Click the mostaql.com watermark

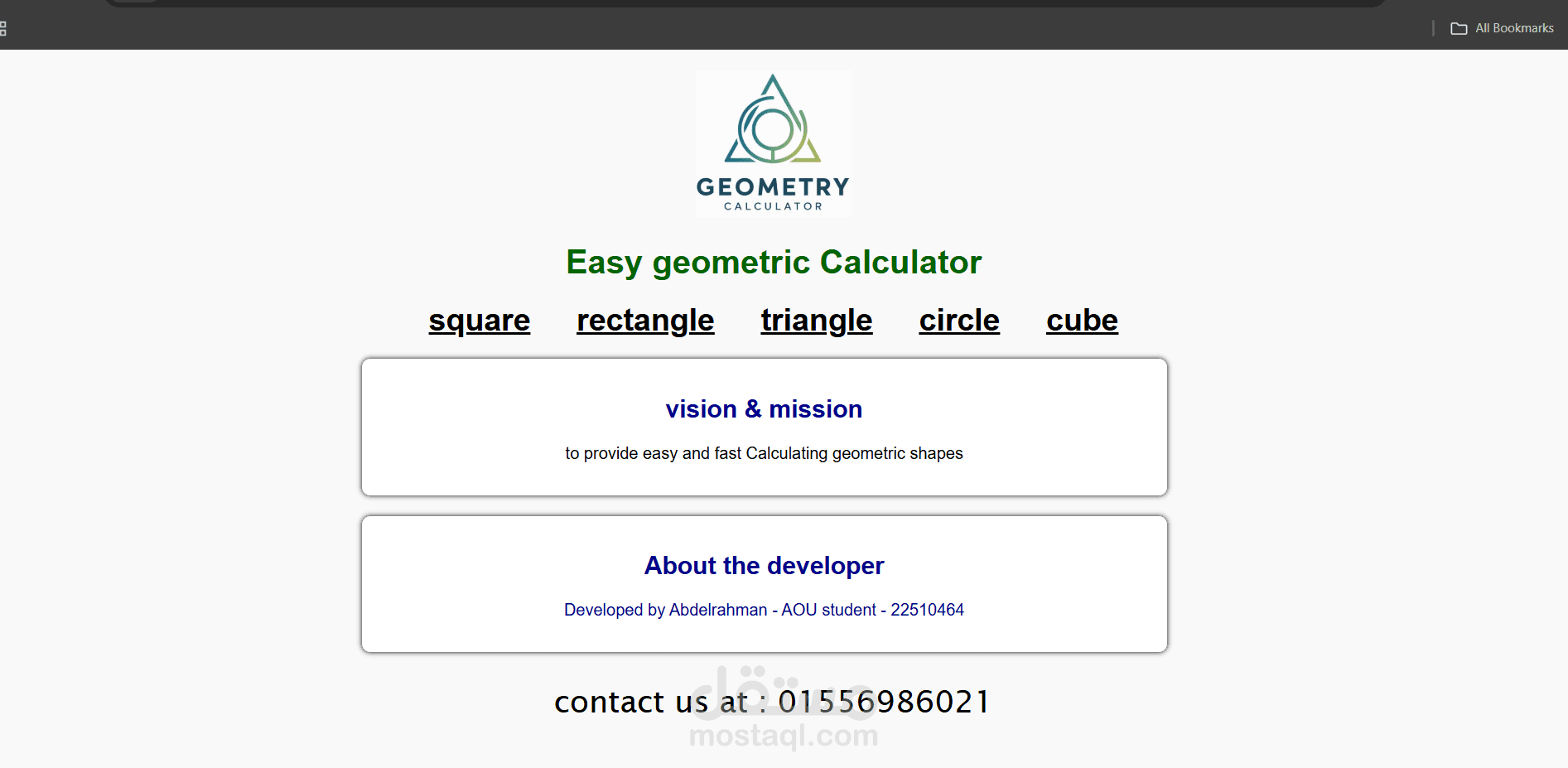pyautogui.click(x=784, y=736)
